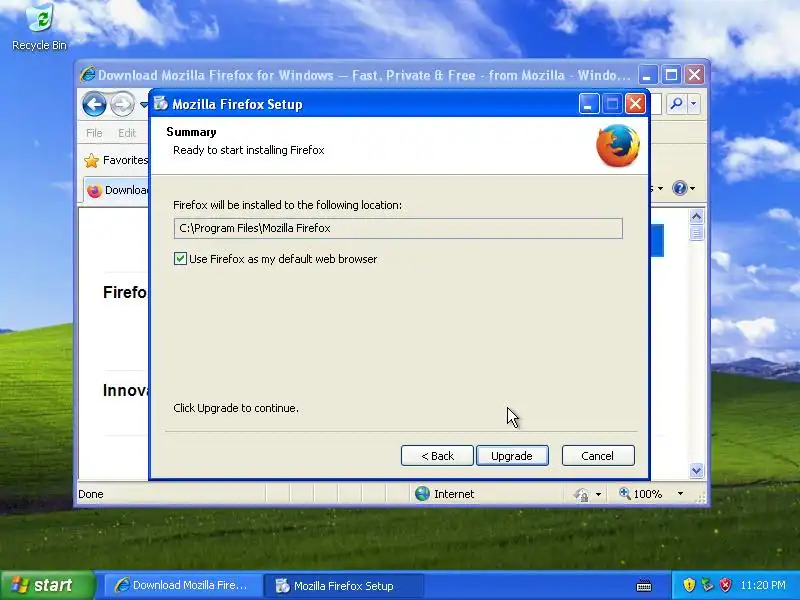Image resolution: width=800 pixels, height=600 pixels.
Task: Minimize the Mozilla Firefox Setup window
Action: point(589,104)
